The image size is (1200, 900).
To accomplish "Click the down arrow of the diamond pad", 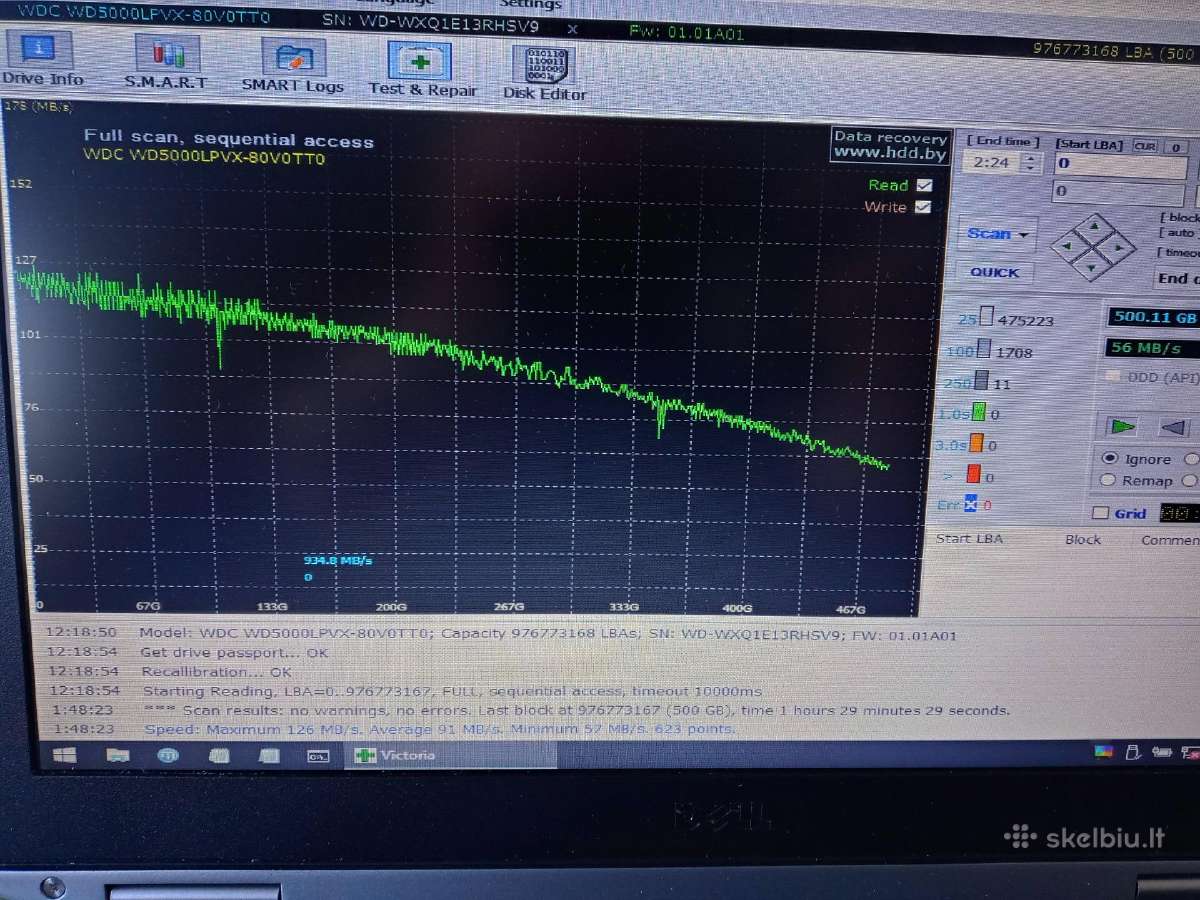I will click(1091, 266).
